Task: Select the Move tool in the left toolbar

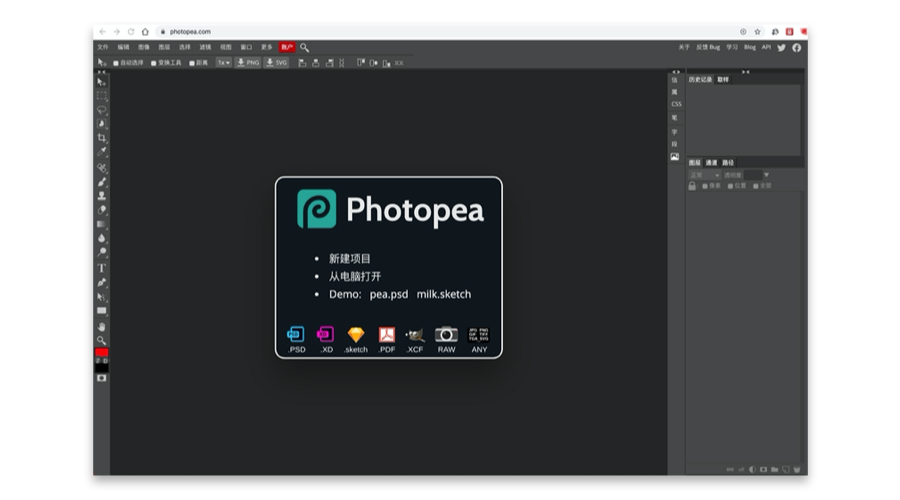Action: click(102, 82)
